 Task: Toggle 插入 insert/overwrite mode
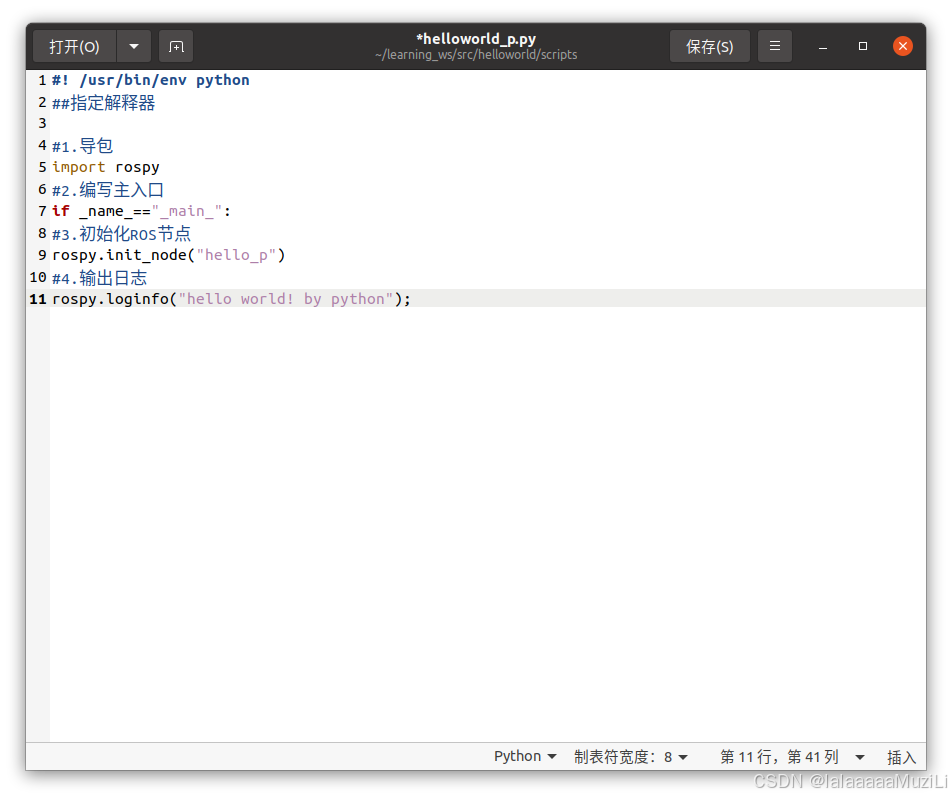901,757
